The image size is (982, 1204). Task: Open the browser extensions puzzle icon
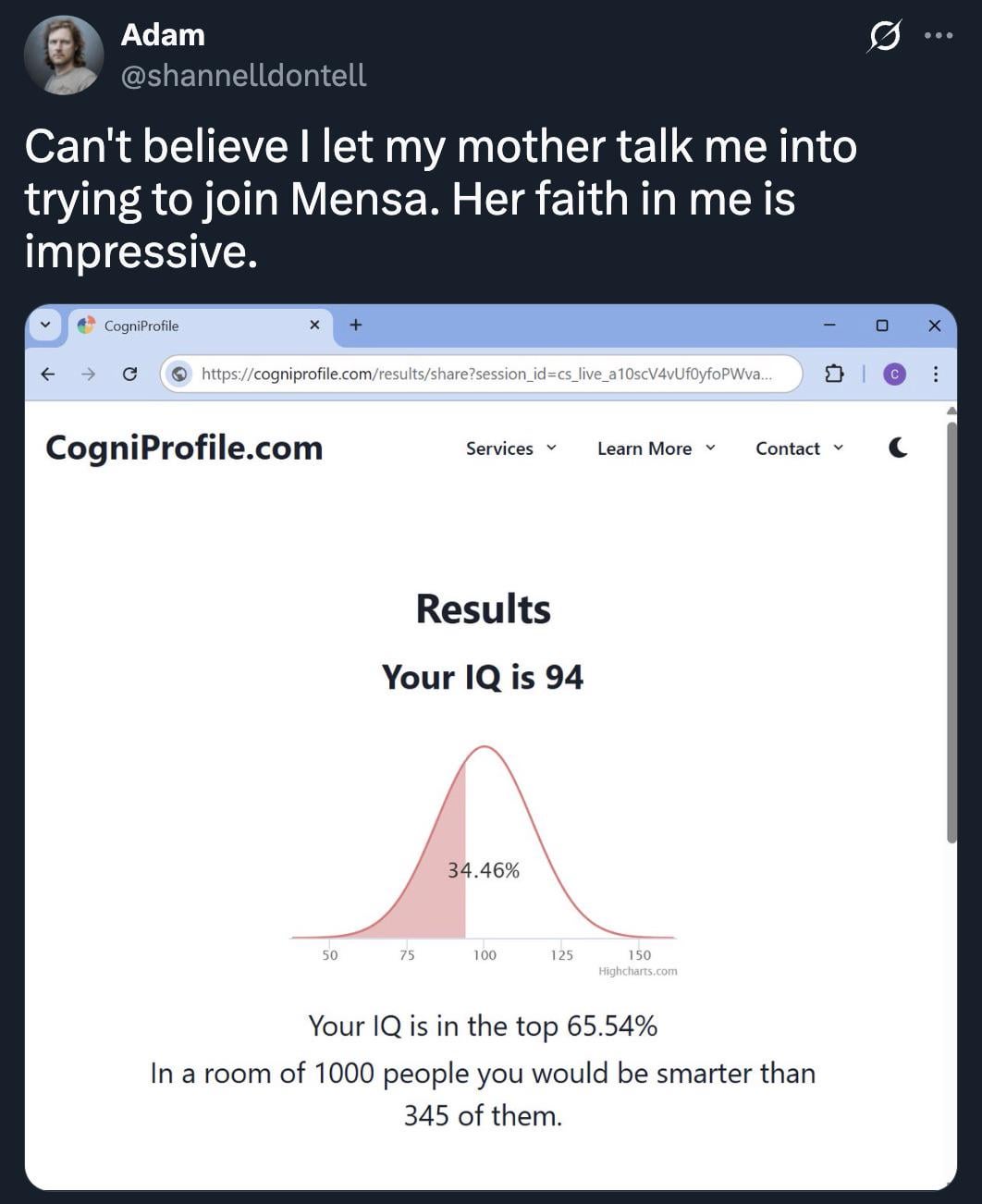click(834, 375)
